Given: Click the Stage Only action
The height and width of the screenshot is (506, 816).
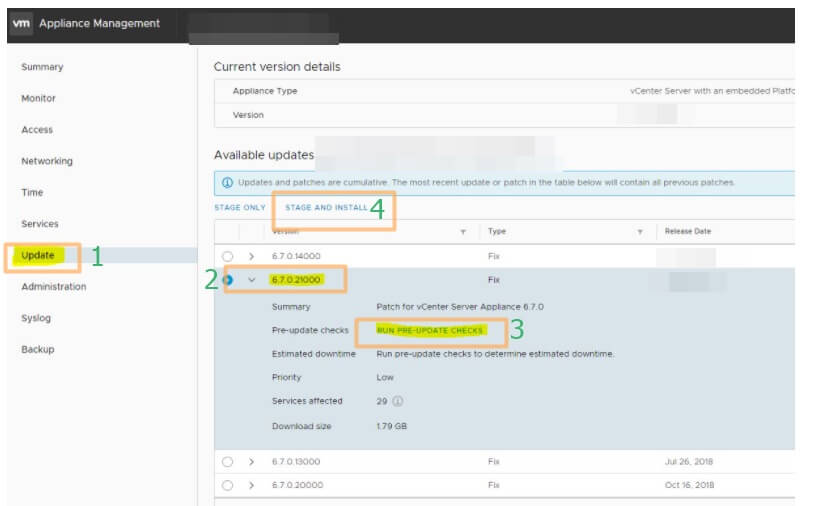Looking at the screenshot, I should (240, 208).
